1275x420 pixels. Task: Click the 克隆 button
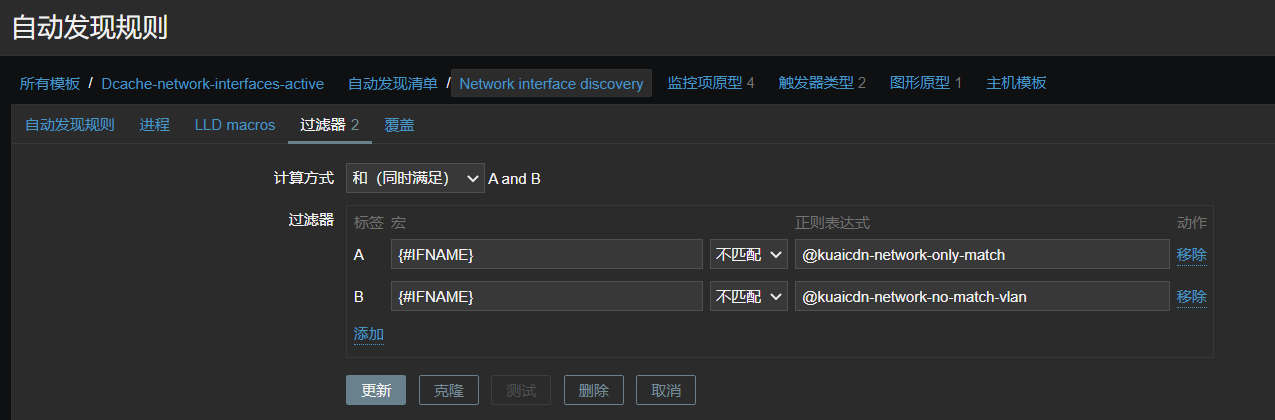[449, 390]
